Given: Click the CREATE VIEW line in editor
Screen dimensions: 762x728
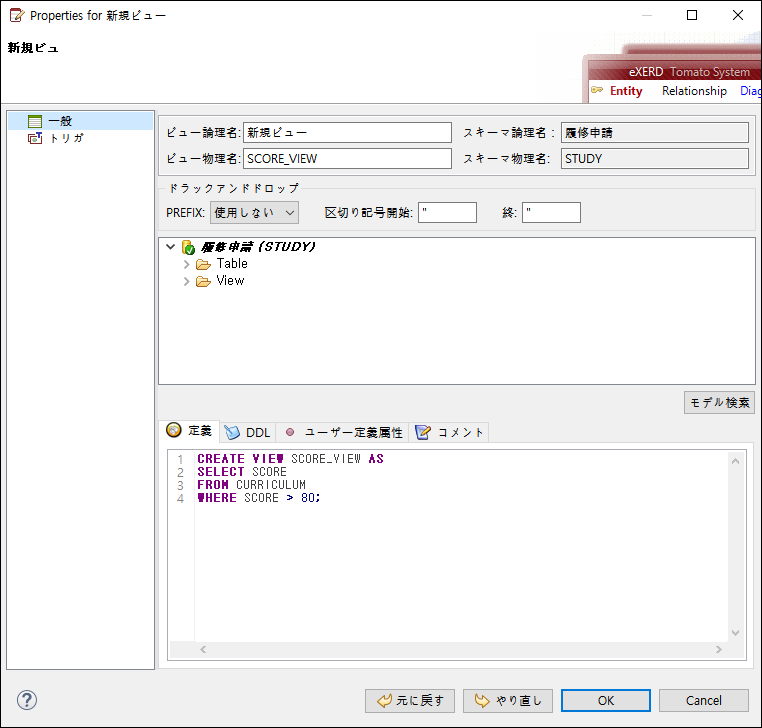Looking at the screenshot, I should pyautogui.click(x=290, y=459).
